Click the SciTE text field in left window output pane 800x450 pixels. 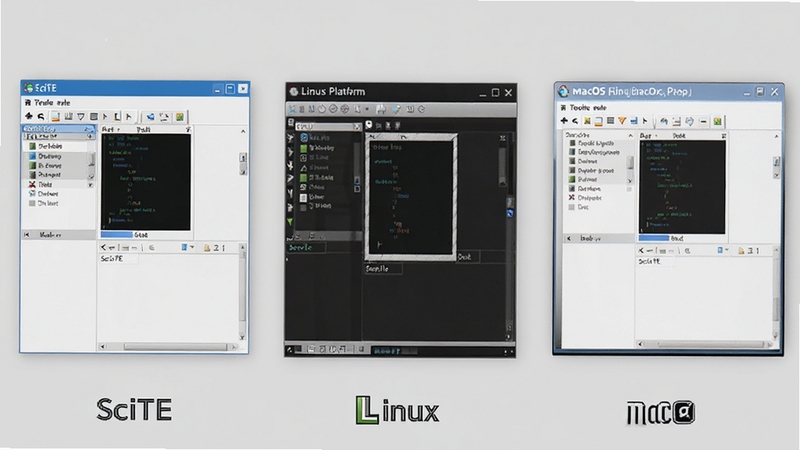118,259
